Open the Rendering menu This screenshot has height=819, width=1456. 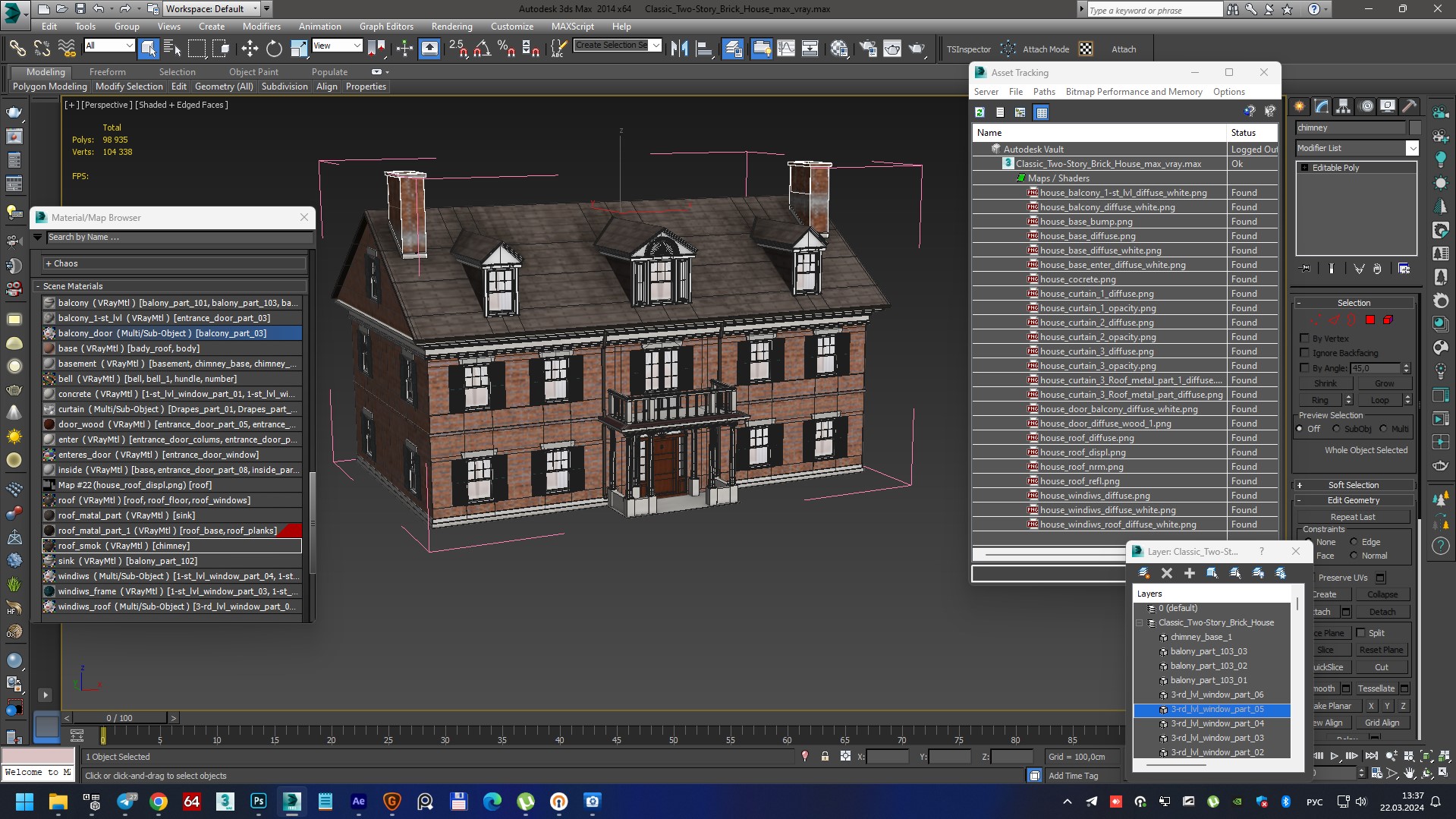(x=451, y=26)
